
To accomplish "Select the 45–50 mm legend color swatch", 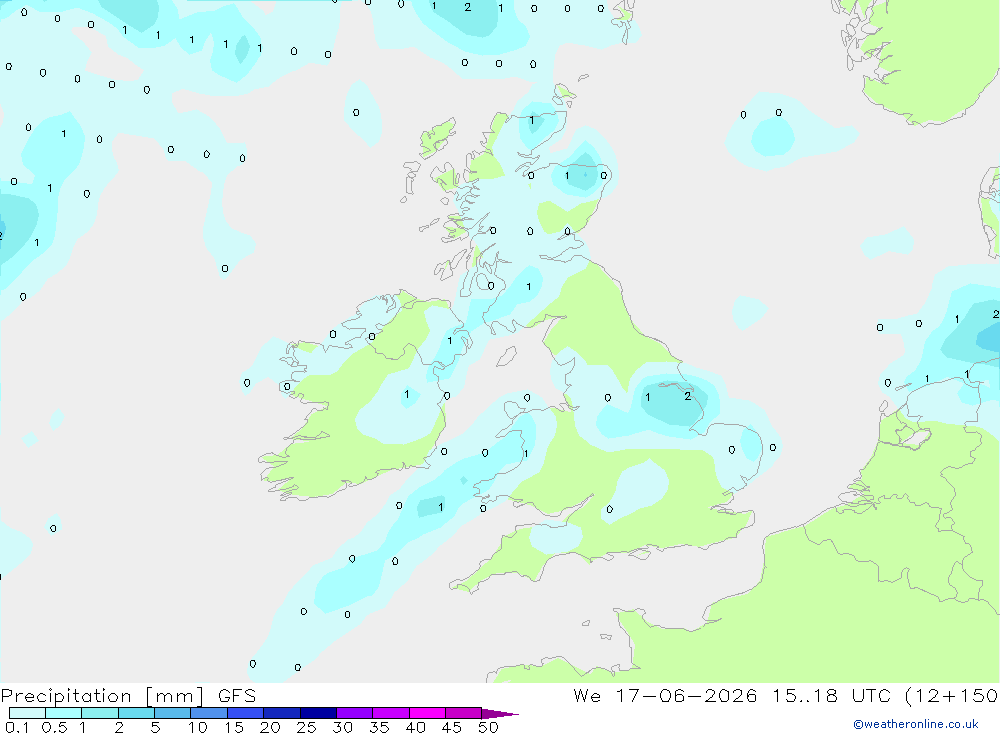I will [464, 713].
